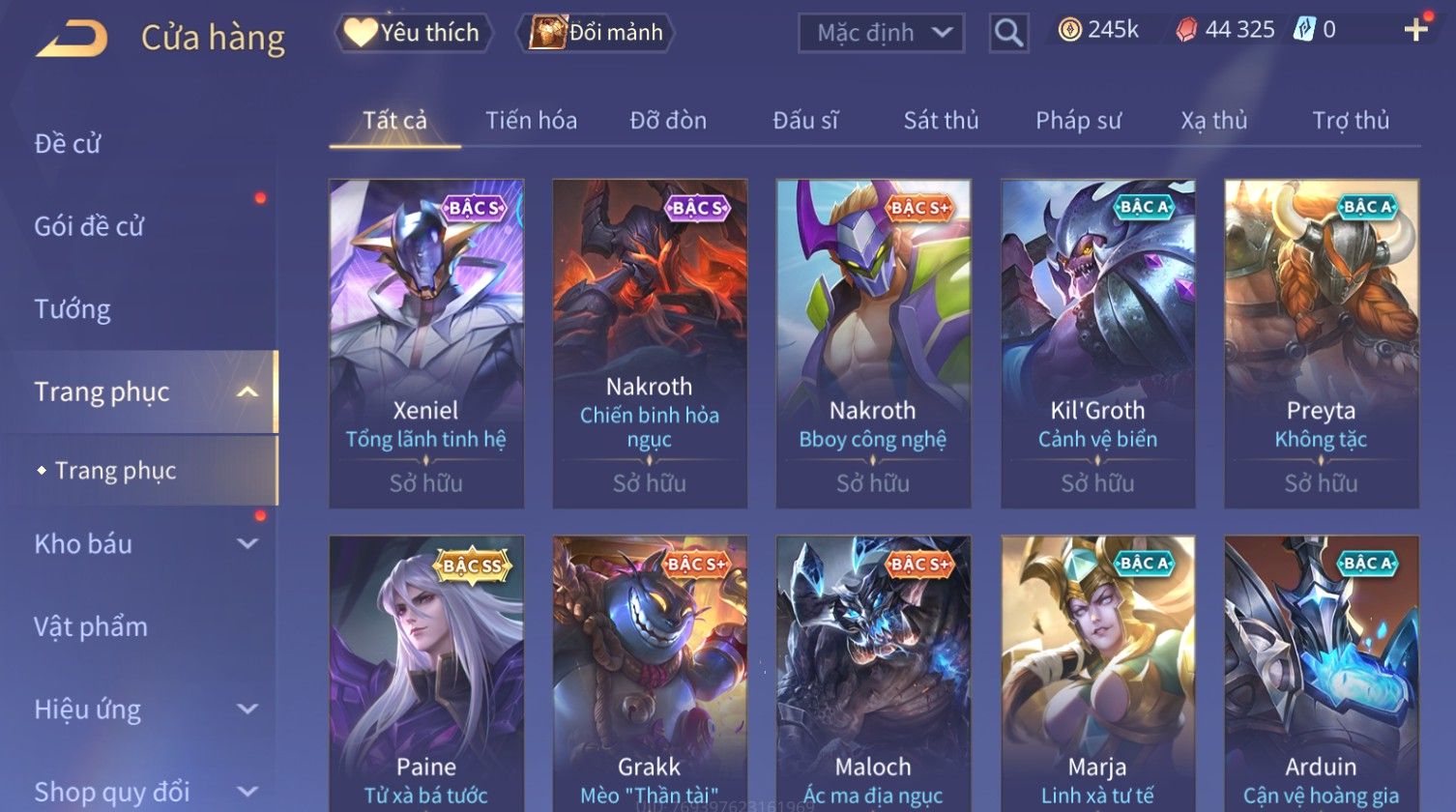The image size is (1456, 812).
Task: Open Yêu thích heart favorites
Action: 414,33
